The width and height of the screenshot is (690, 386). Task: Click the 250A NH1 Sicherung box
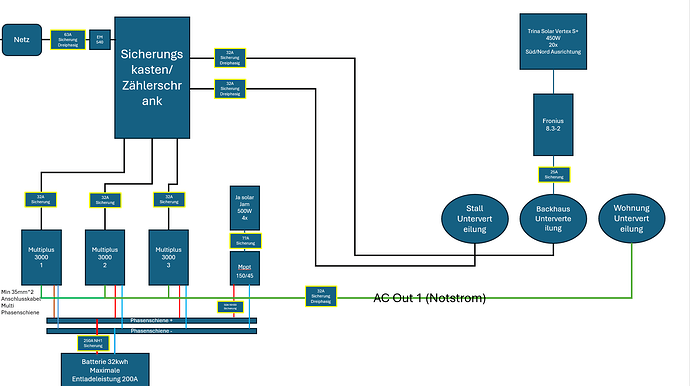tap(93, 343)
